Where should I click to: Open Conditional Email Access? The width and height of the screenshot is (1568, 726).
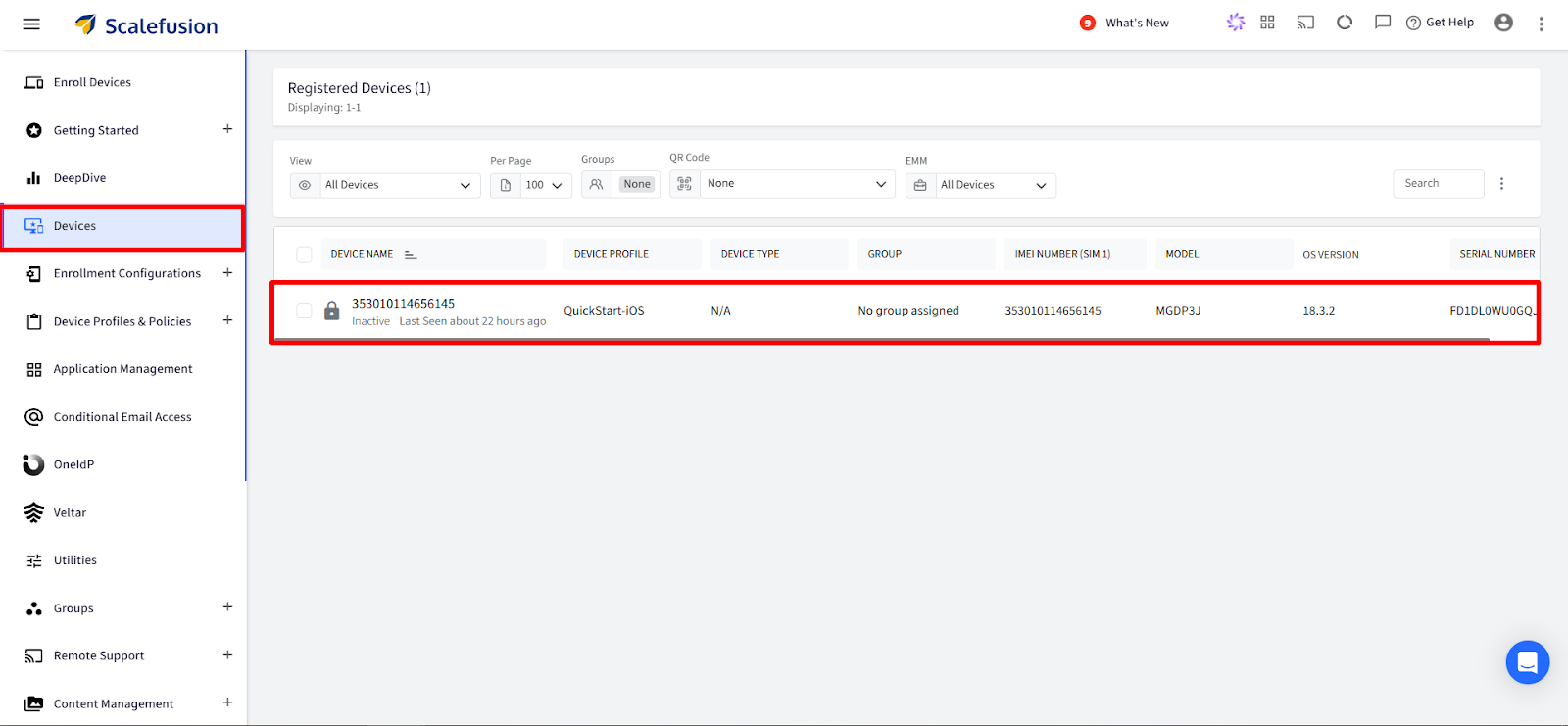point(122,417)
